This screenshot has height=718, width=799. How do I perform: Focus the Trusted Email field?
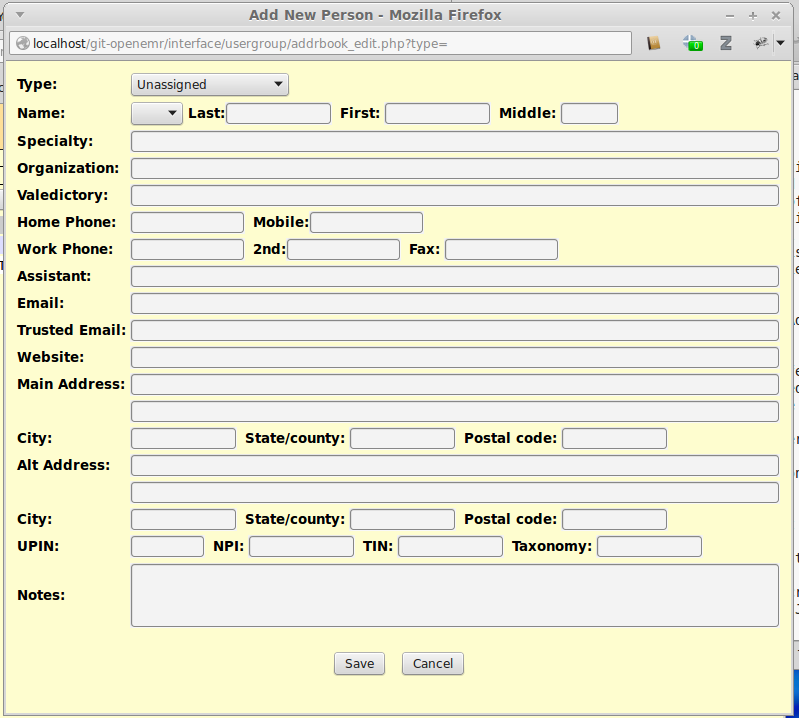tap(455, 330)
